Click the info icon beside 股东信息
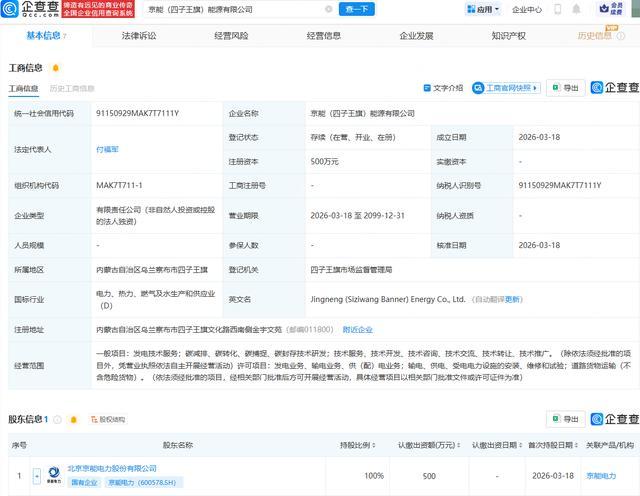The width and height of the screenshot is (640, 496). (x=58, y=419)
